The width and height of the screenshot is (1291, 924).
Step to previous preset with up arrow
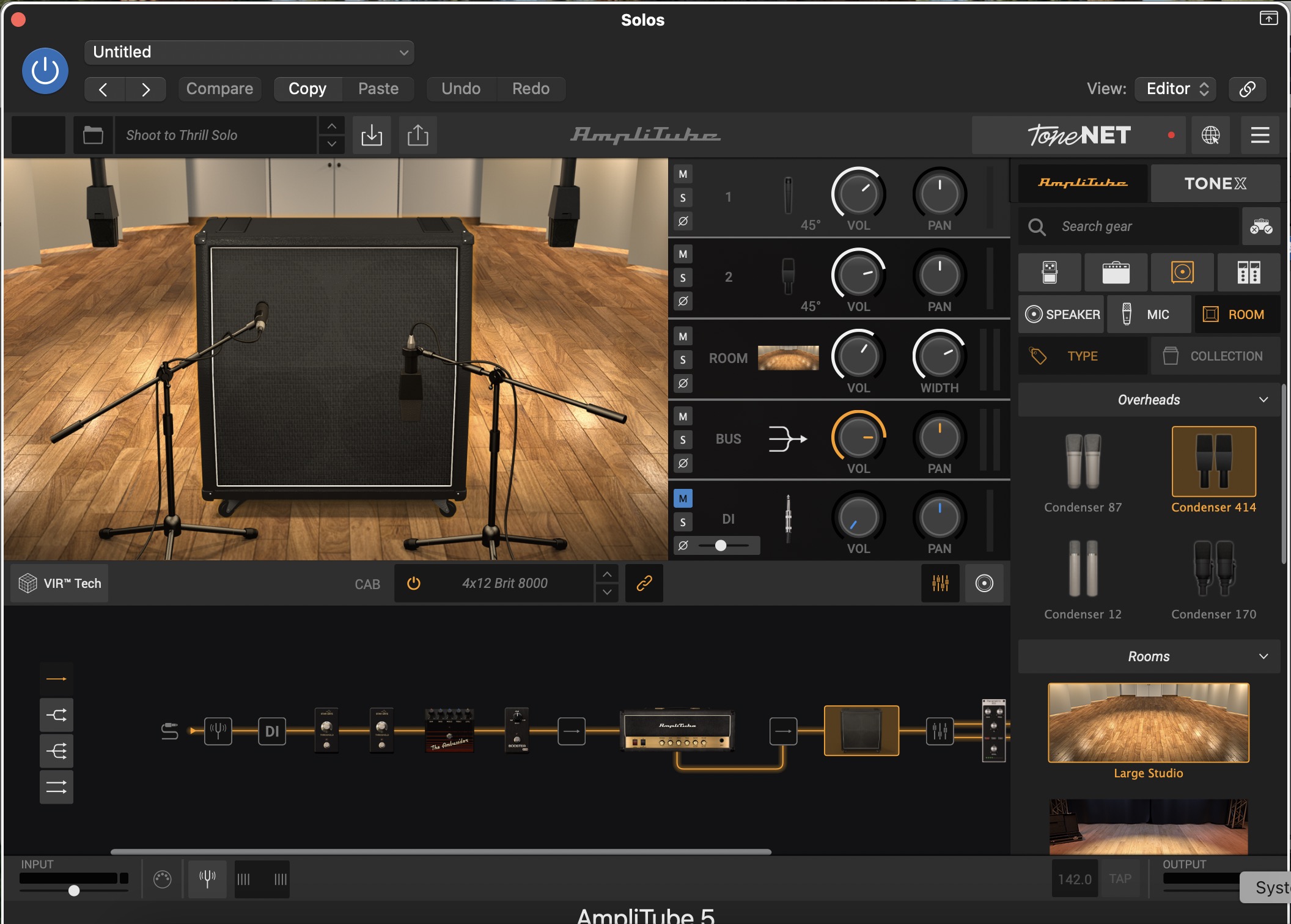click(x=331, y=127)
